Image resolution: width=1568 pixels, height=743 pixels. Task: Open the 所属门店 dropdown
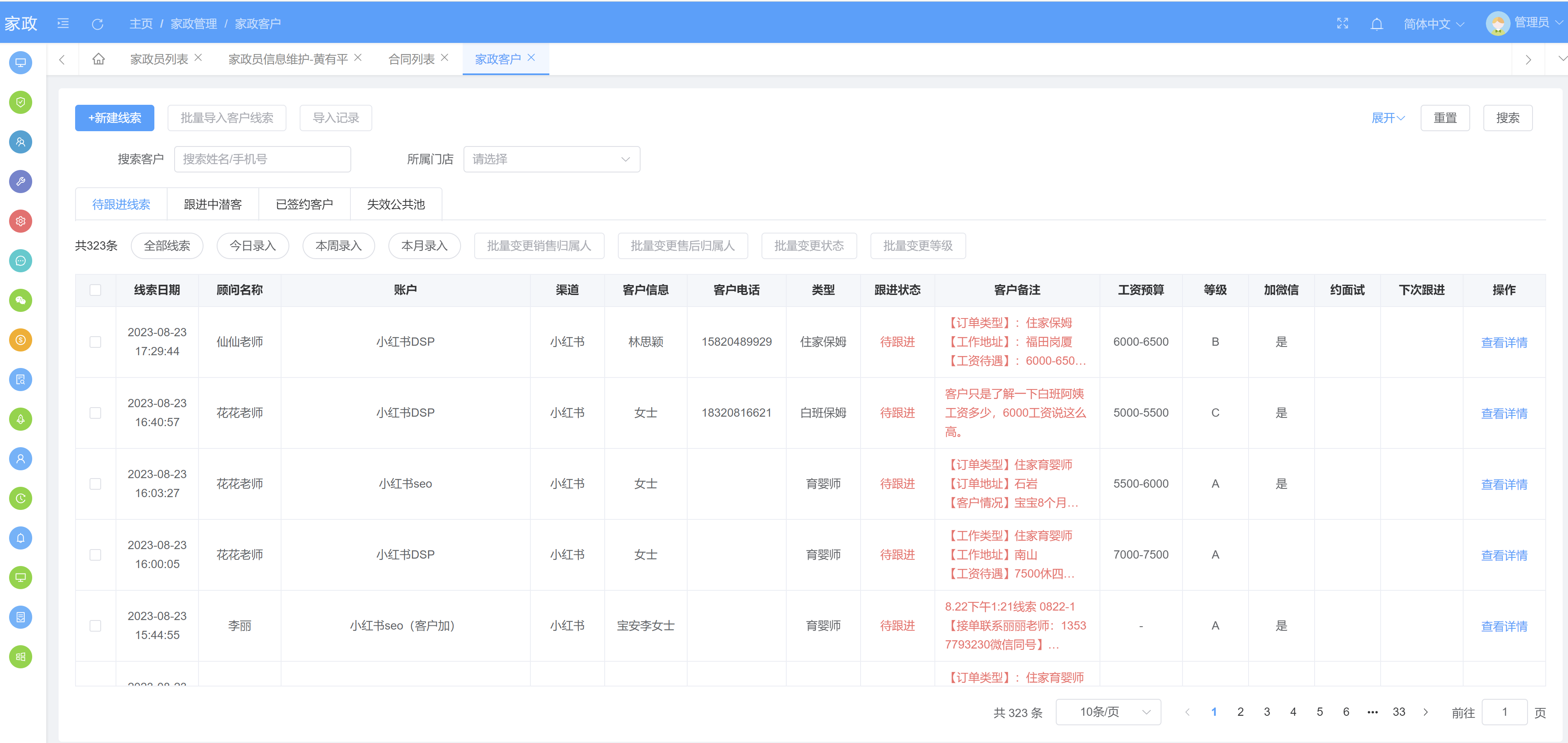point(551,159)
